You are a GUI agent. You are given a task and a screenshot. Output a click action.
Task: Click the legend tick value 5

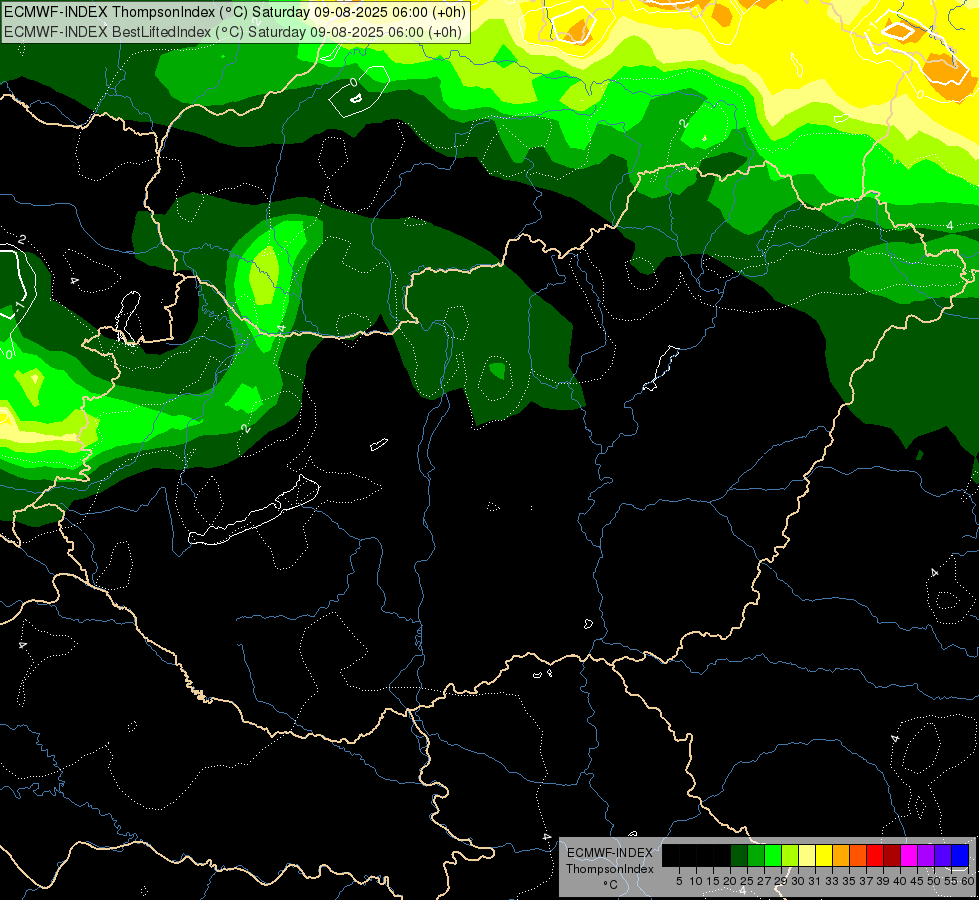679,881
